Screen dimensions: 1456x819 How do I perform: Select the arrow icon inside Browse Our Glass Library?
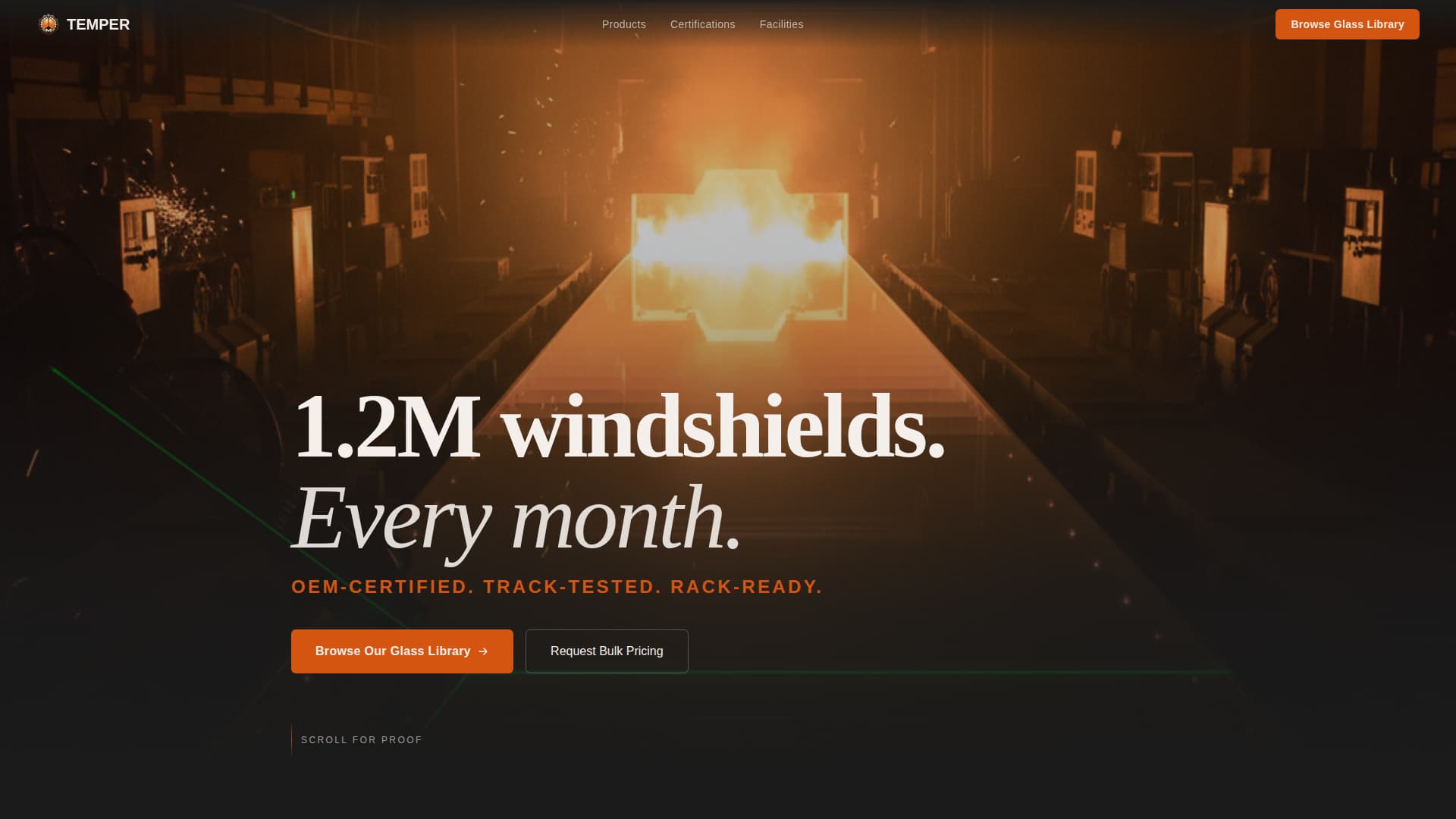(x=483, y=651)
